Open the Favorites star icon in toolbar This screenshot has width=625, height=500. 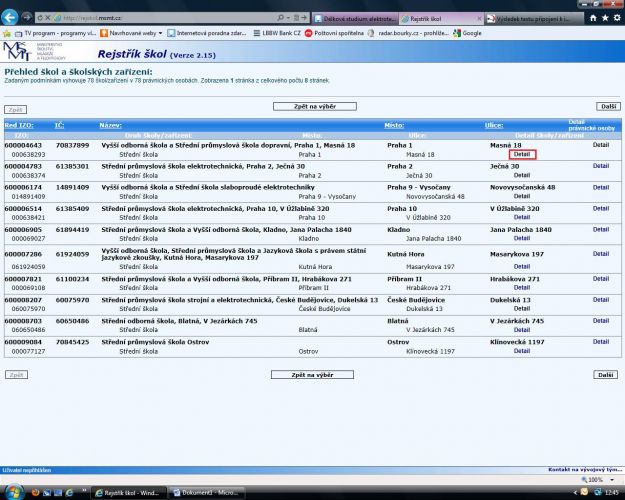point(605,18)
